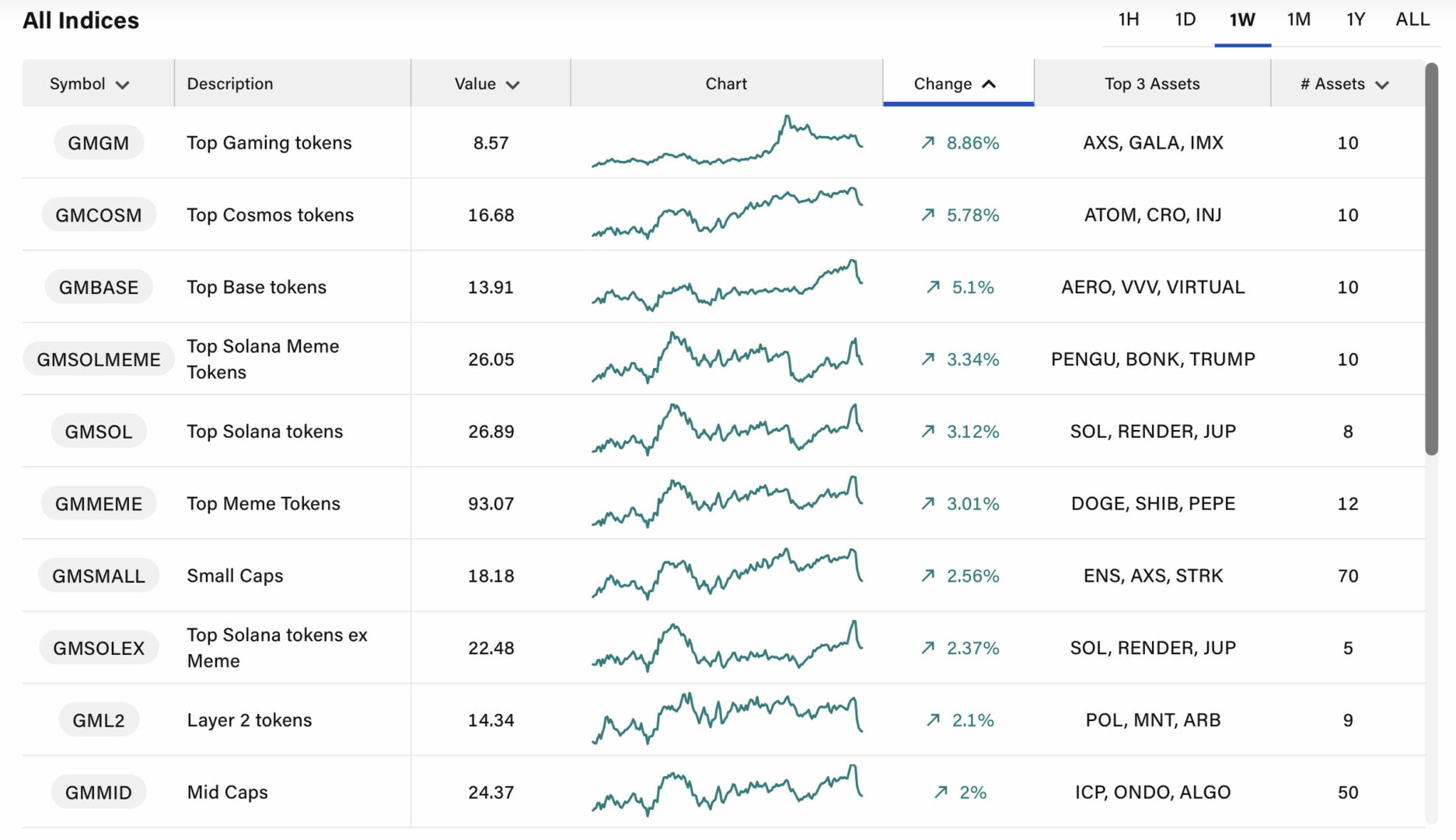Select the ALL time range tab

pyautogui.click(x=1412, y=19)
